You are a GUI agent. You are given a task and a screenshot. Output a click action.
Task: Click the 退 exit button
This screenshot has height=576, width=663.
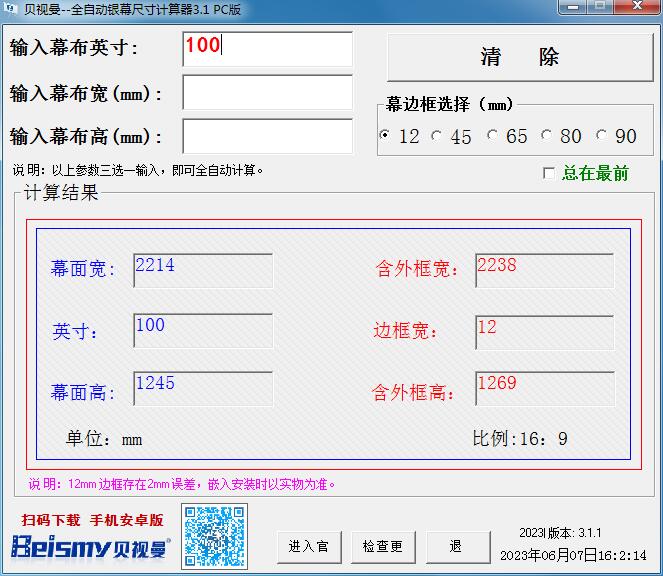click(x=458, y=547)
